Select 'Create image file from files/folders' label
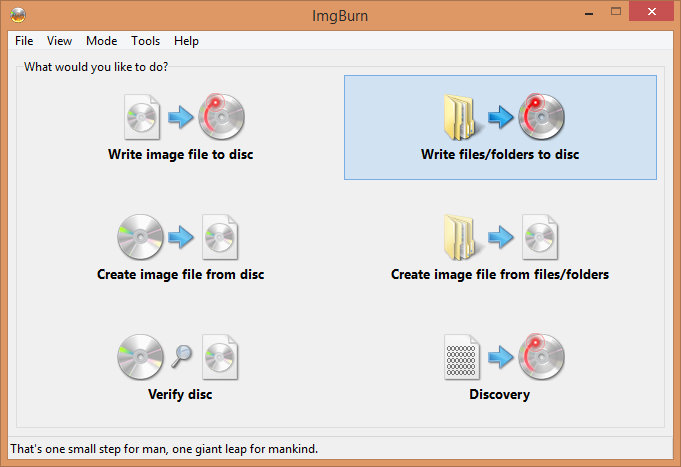The image size is (681, 467). click(x=500, y=275)
